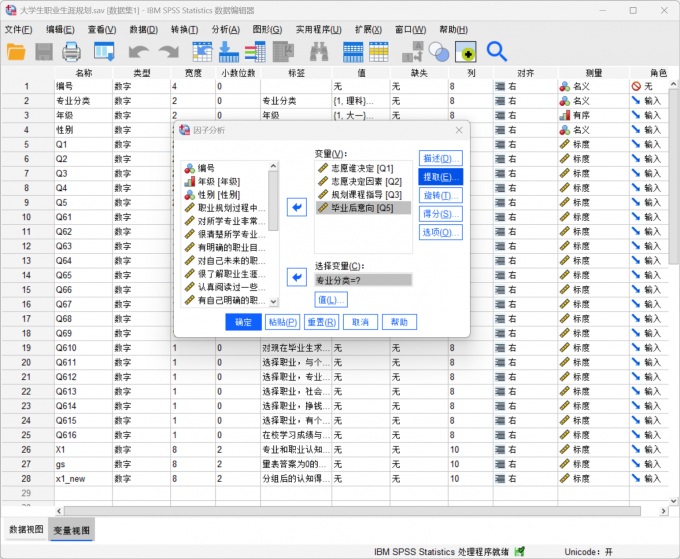680x559 pixels.
Task: Click the Q616 variable name cell
Action: point(83,435)
